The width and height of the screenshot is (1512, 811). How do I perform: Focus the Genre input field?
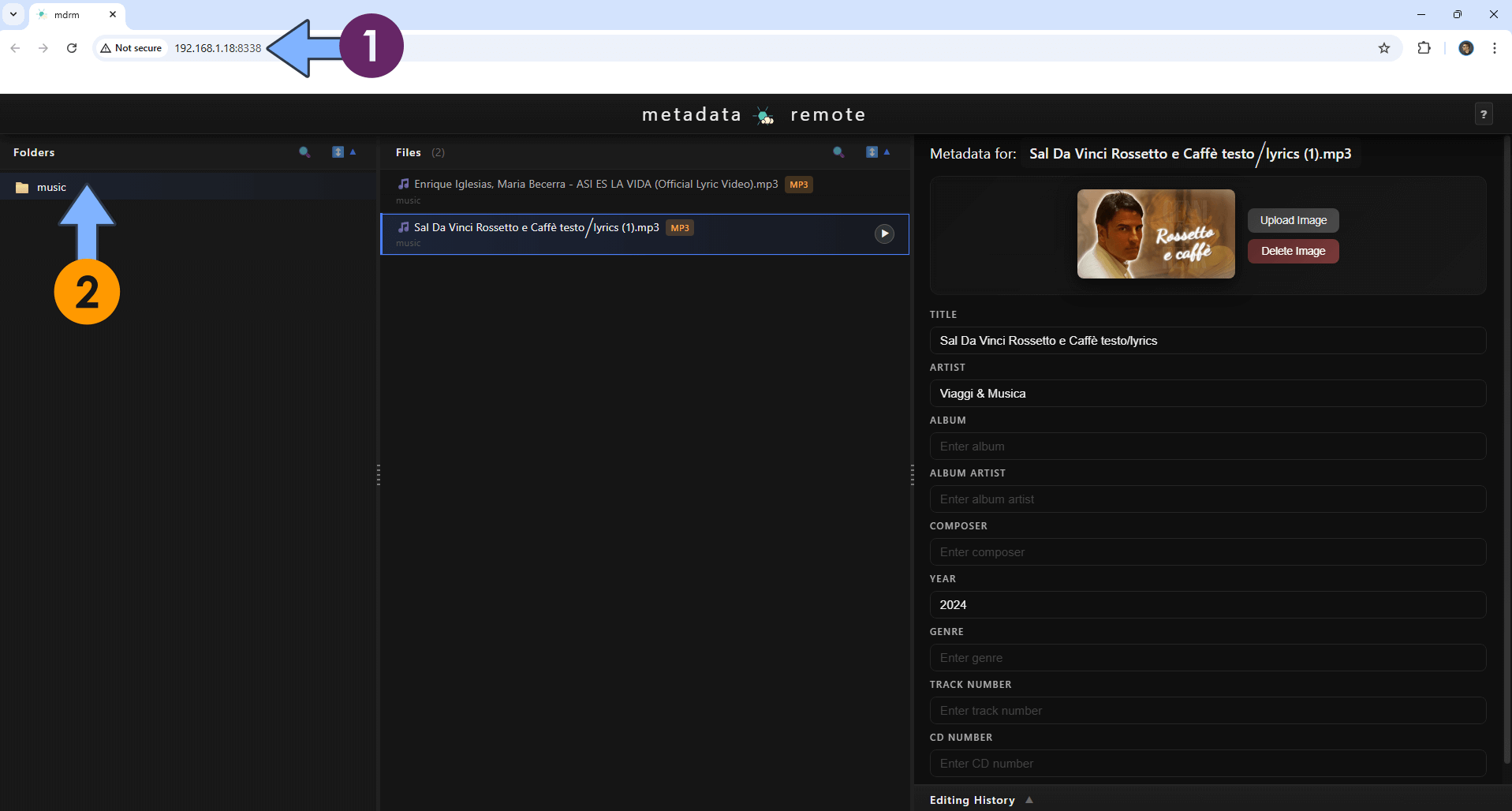tap(1208, 658)
